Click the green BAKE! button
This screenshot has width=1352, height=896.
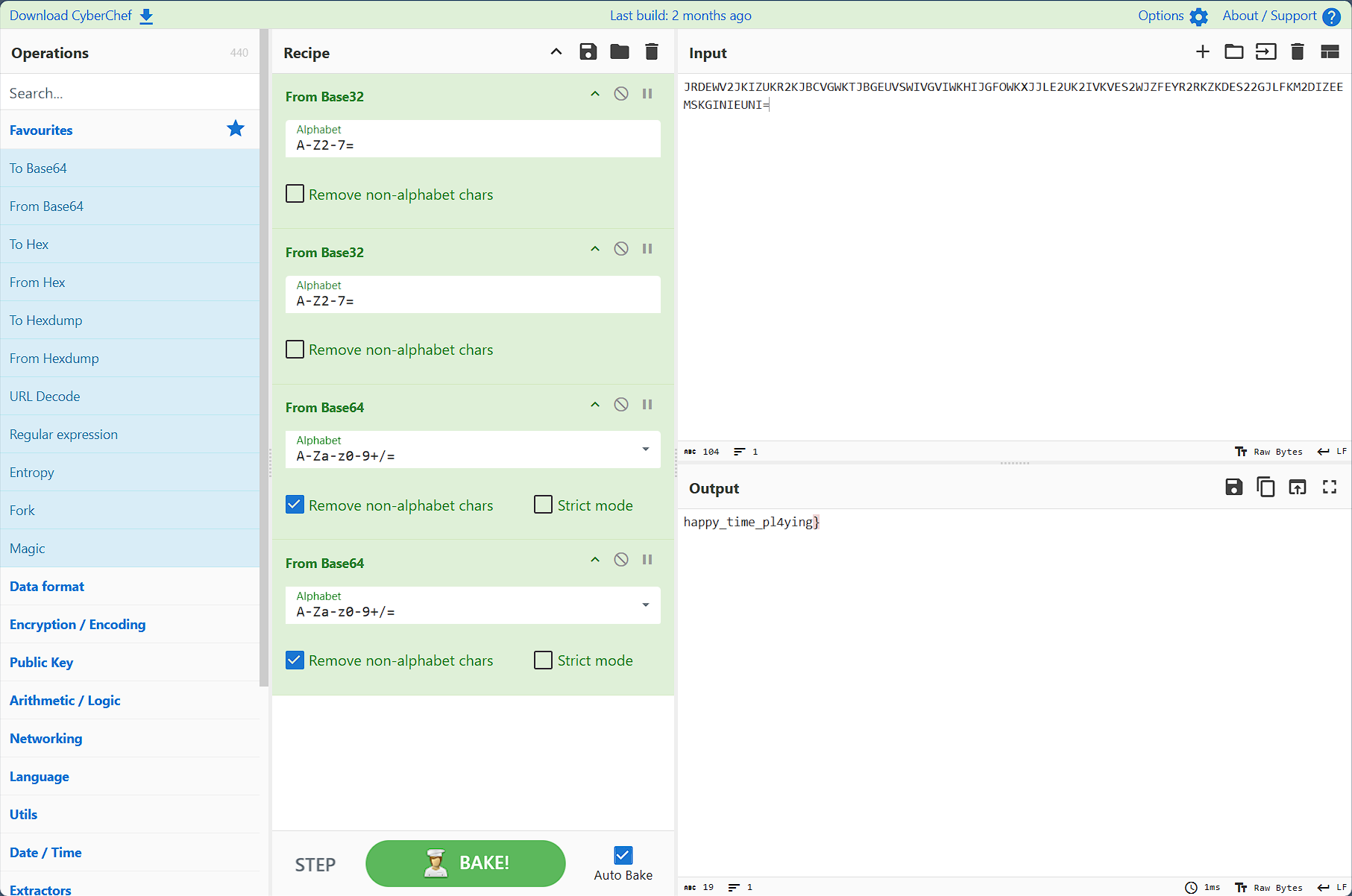point(465,863)
